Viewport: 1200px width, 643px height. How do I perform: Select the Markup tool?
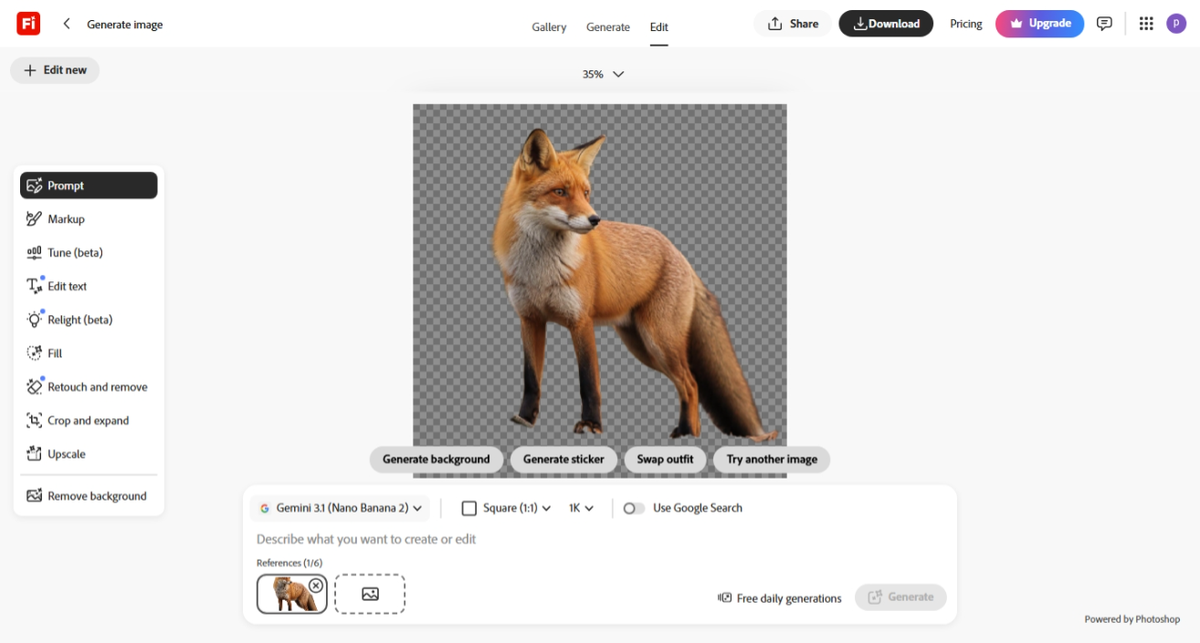(x=89, y=219)
